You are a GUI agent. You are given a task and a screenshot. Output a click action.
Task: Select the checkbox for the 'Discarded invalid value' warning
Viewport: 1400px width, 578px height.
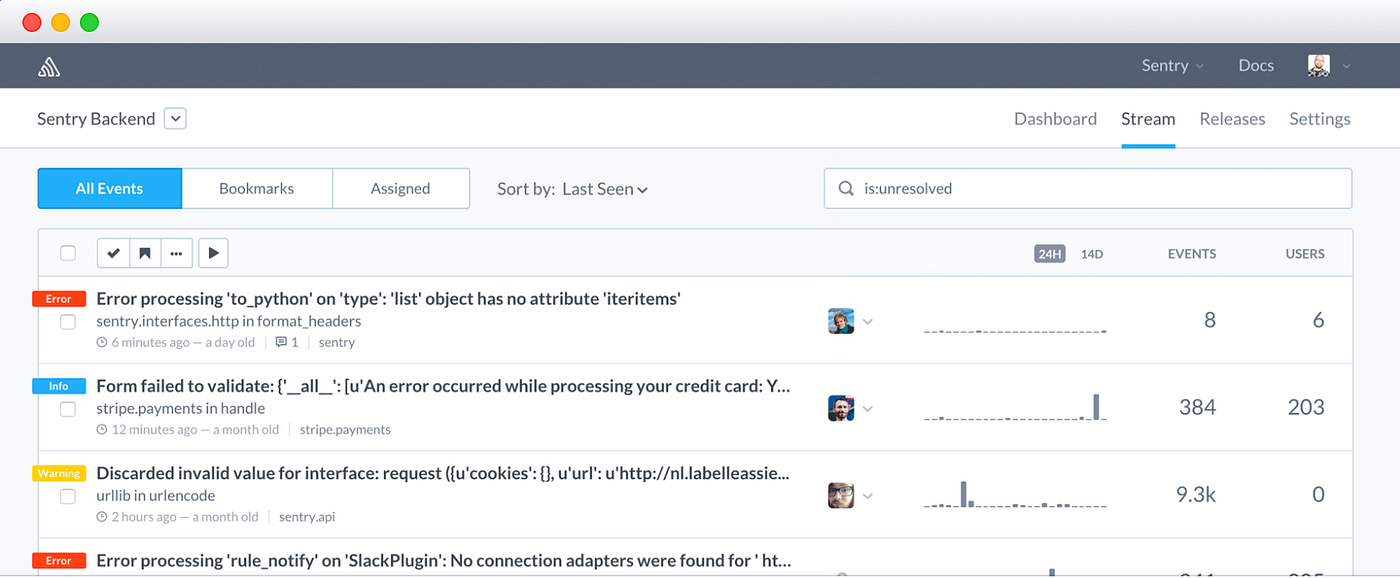click(67, 496)
